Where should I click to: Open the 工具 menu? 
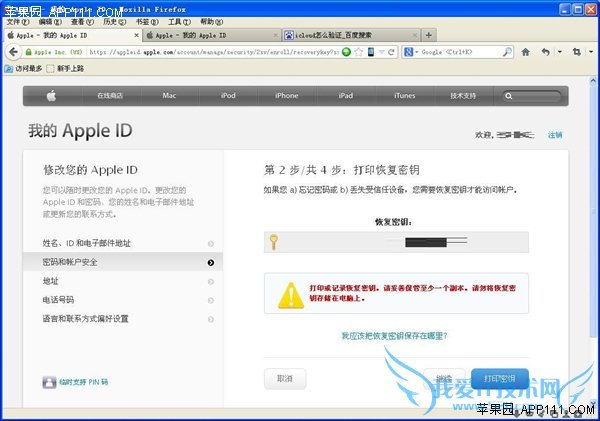[x=179, y=22]
